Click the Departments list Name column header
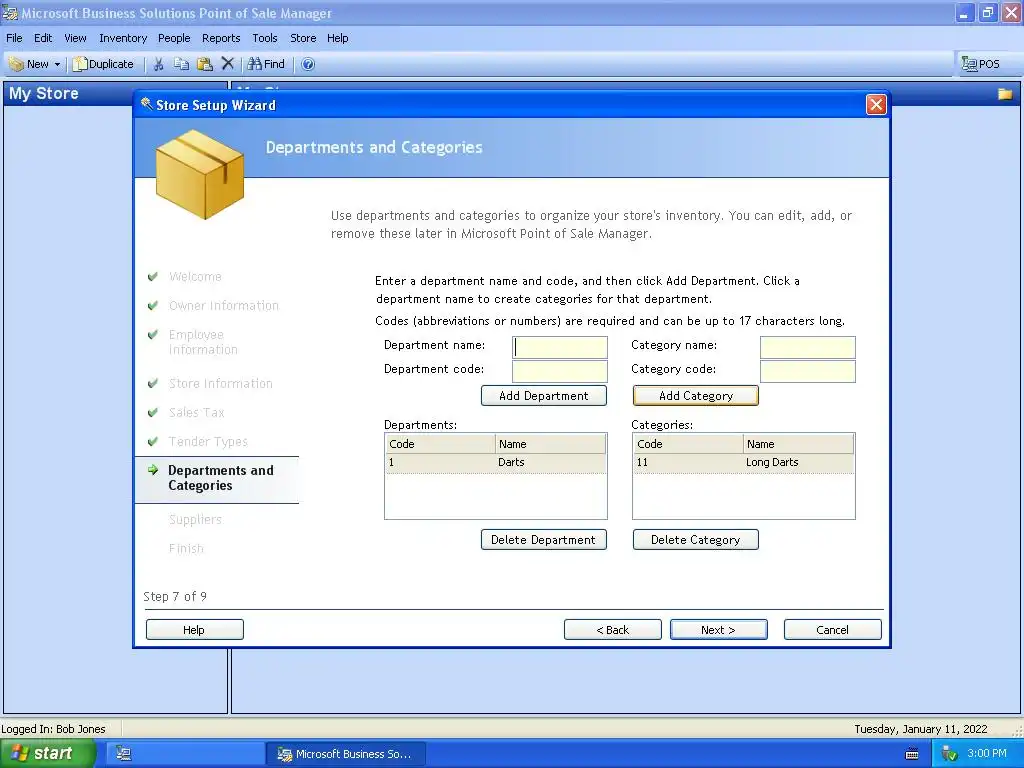The height and width of the screenshot is (768, 1024). point(550,444)
